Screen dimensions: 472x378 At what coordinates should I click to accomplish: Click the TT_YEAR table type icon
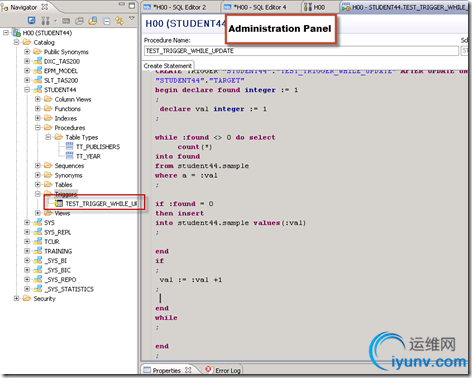click(69, 156)
